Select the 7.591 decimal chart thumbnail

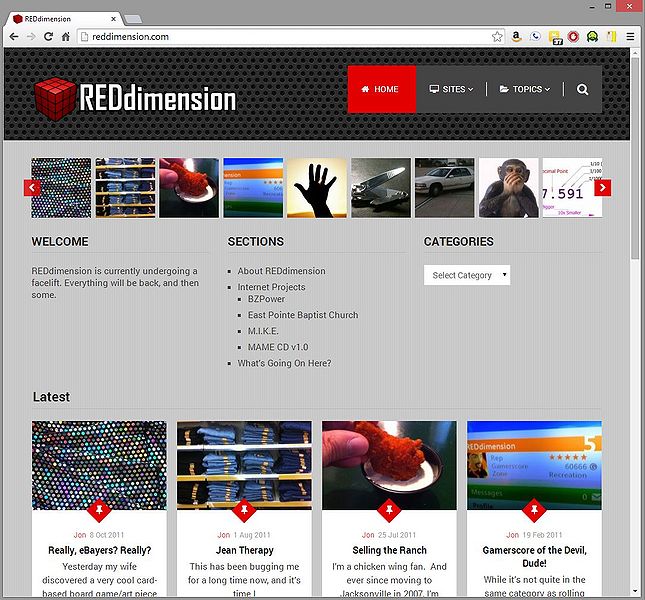pos(572,188)
